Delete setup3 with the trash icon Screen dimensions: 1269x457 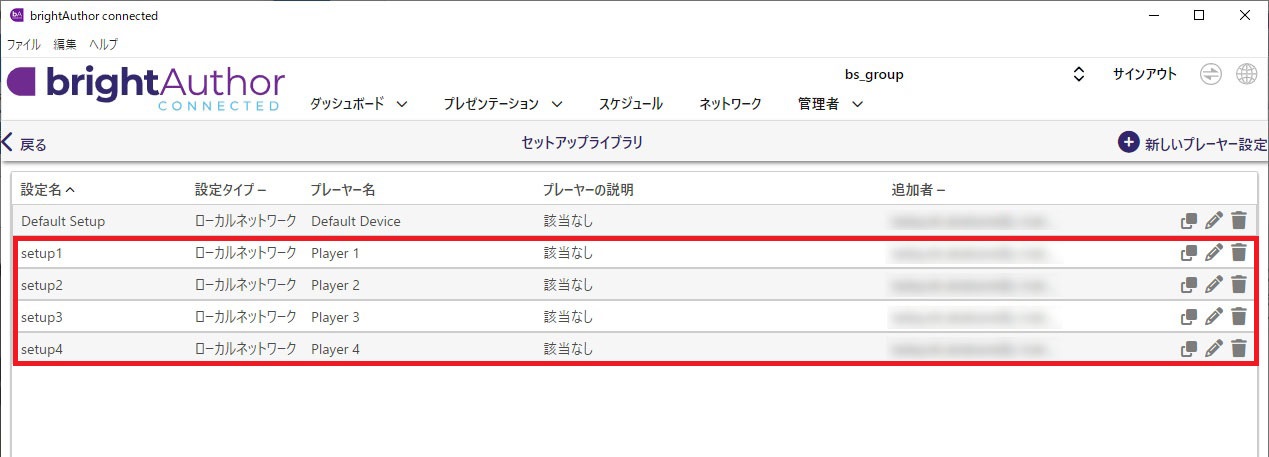coord(1239,317)
